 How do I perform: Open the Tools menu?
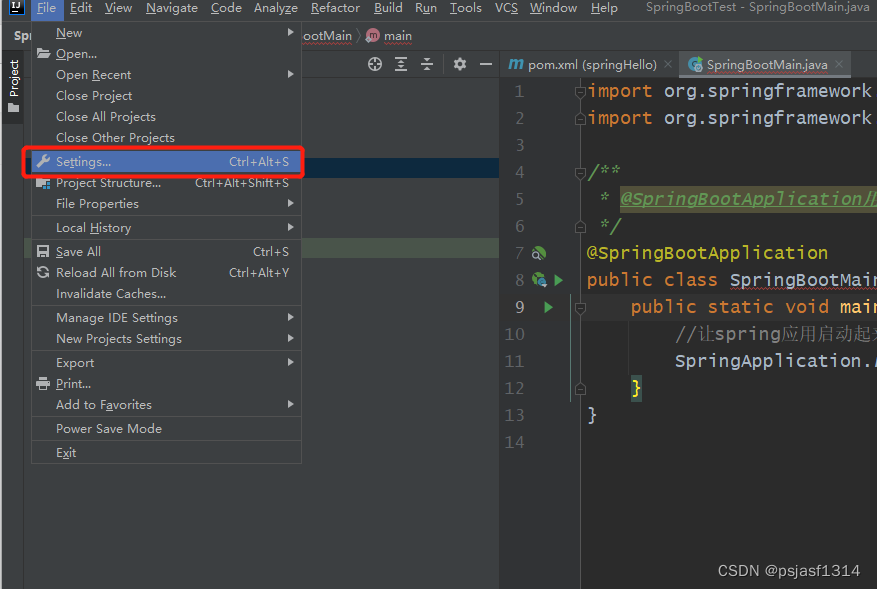tap(465, 8)
